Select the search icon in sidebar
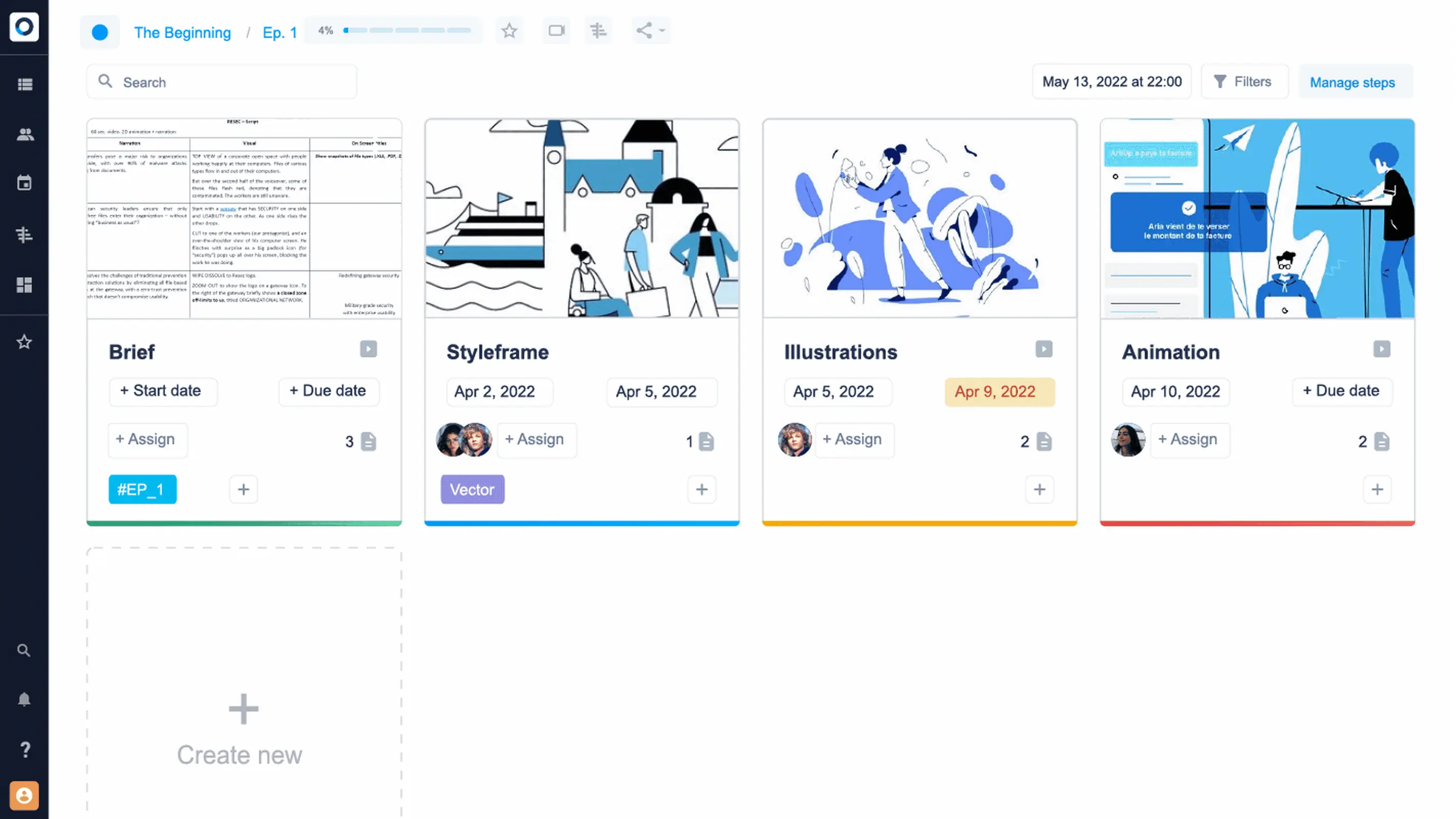Image resolution: width=1456 pixels, height=819 pixels. (24, 650)
